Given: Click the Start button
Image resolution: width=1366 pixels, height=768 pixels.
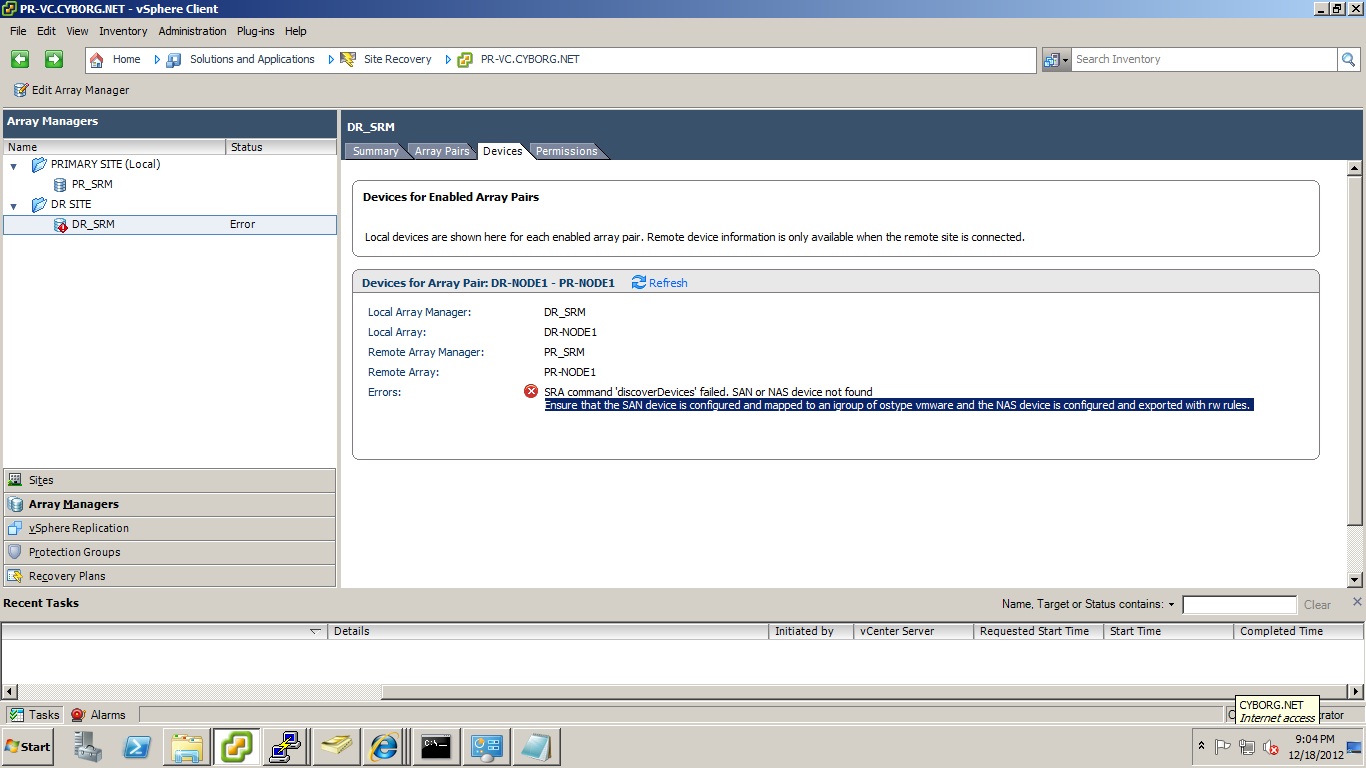Looking at the screenshot, I should pos(28,747).
